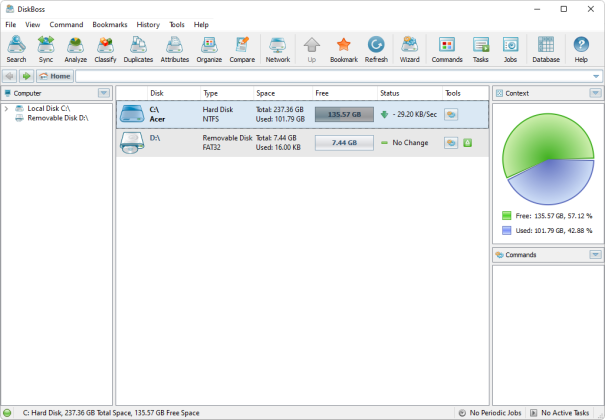605x420 pixels.
Task: Navigate back with the left arrow
Action: coord(10,76)
